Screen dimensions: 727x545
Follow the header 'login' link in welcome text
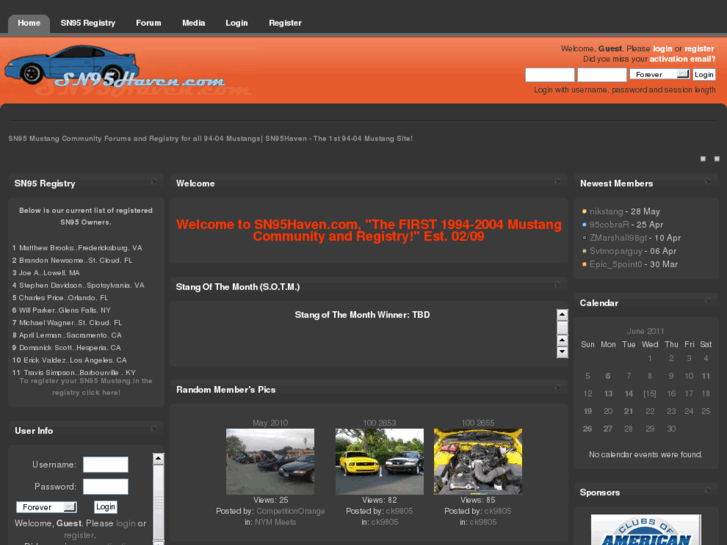pos(662,49)
